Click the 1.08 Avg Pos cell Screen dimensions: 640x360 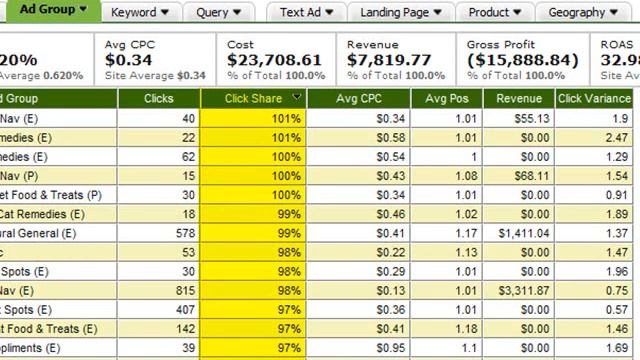coord(447,176)
